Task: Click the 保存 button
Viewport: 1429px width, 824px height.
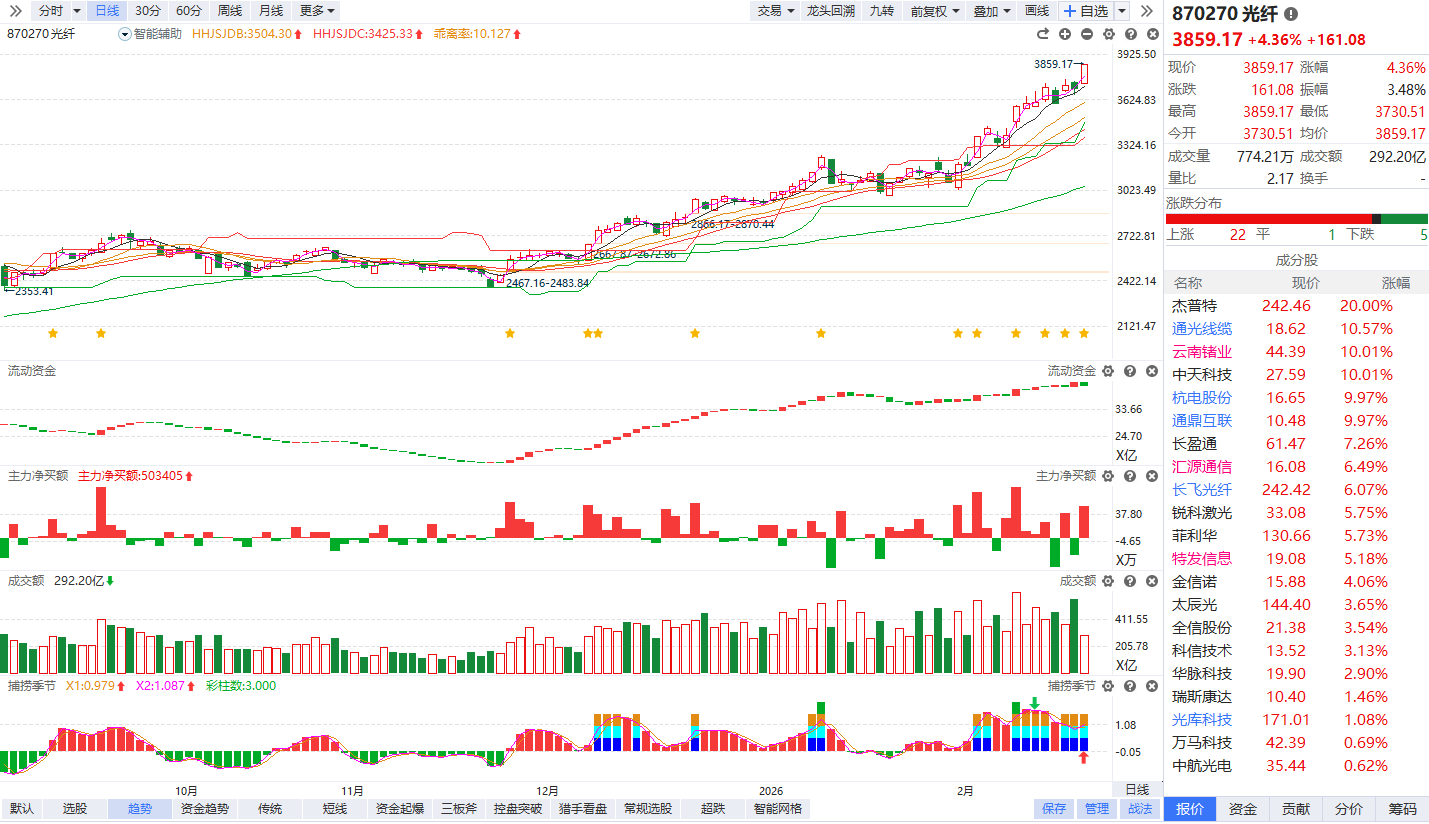Action: tap(1054, 809)
